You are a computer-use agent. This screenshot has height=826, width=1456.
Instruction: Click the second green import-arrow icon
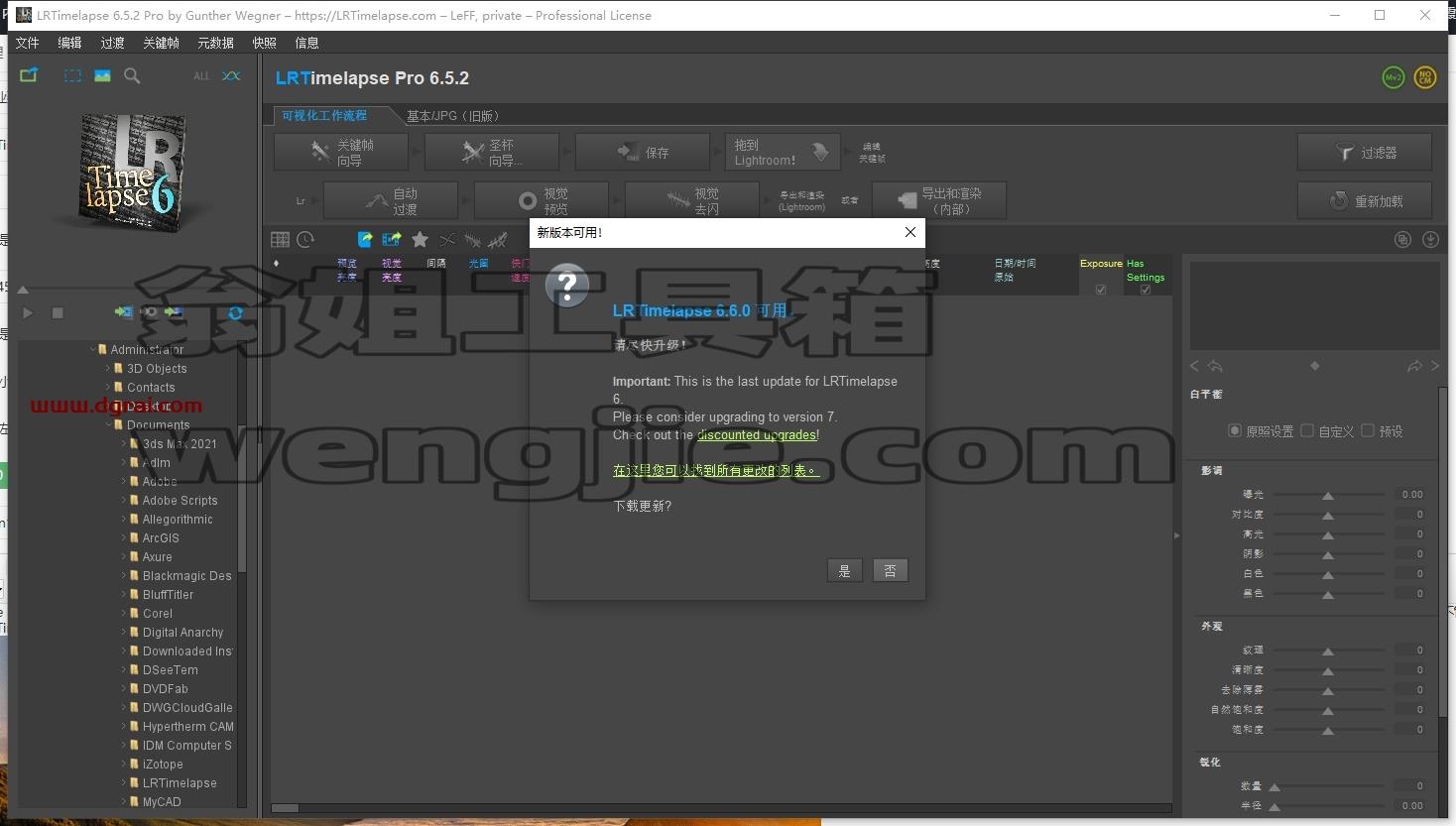(x=174, y=312)
